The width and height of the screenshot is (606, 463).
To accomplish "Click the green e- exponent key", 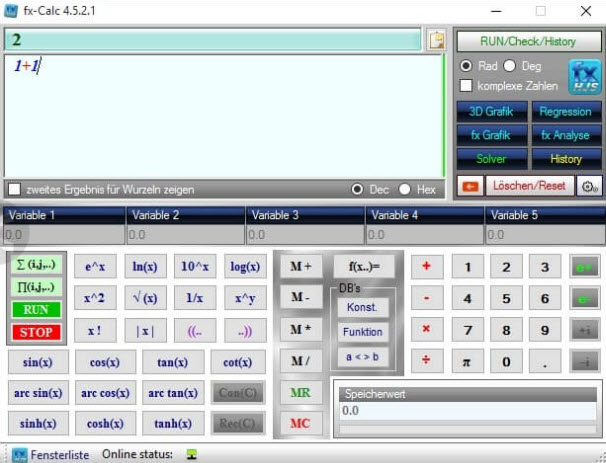I will 584,298.
